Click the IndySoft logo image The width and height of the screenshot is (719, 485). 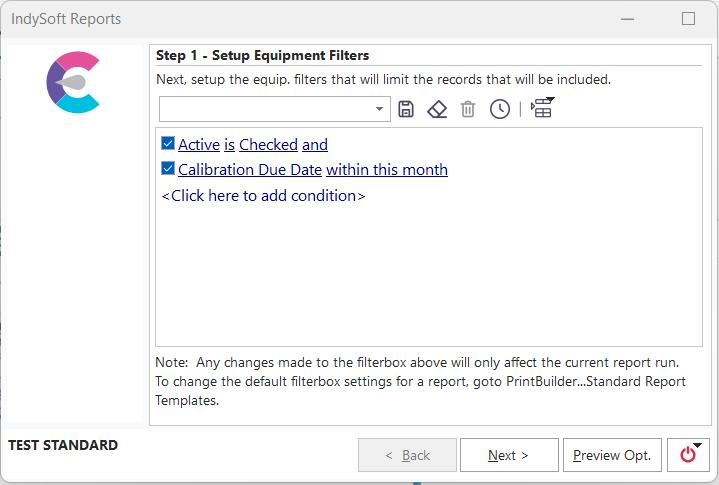(73, 83)
